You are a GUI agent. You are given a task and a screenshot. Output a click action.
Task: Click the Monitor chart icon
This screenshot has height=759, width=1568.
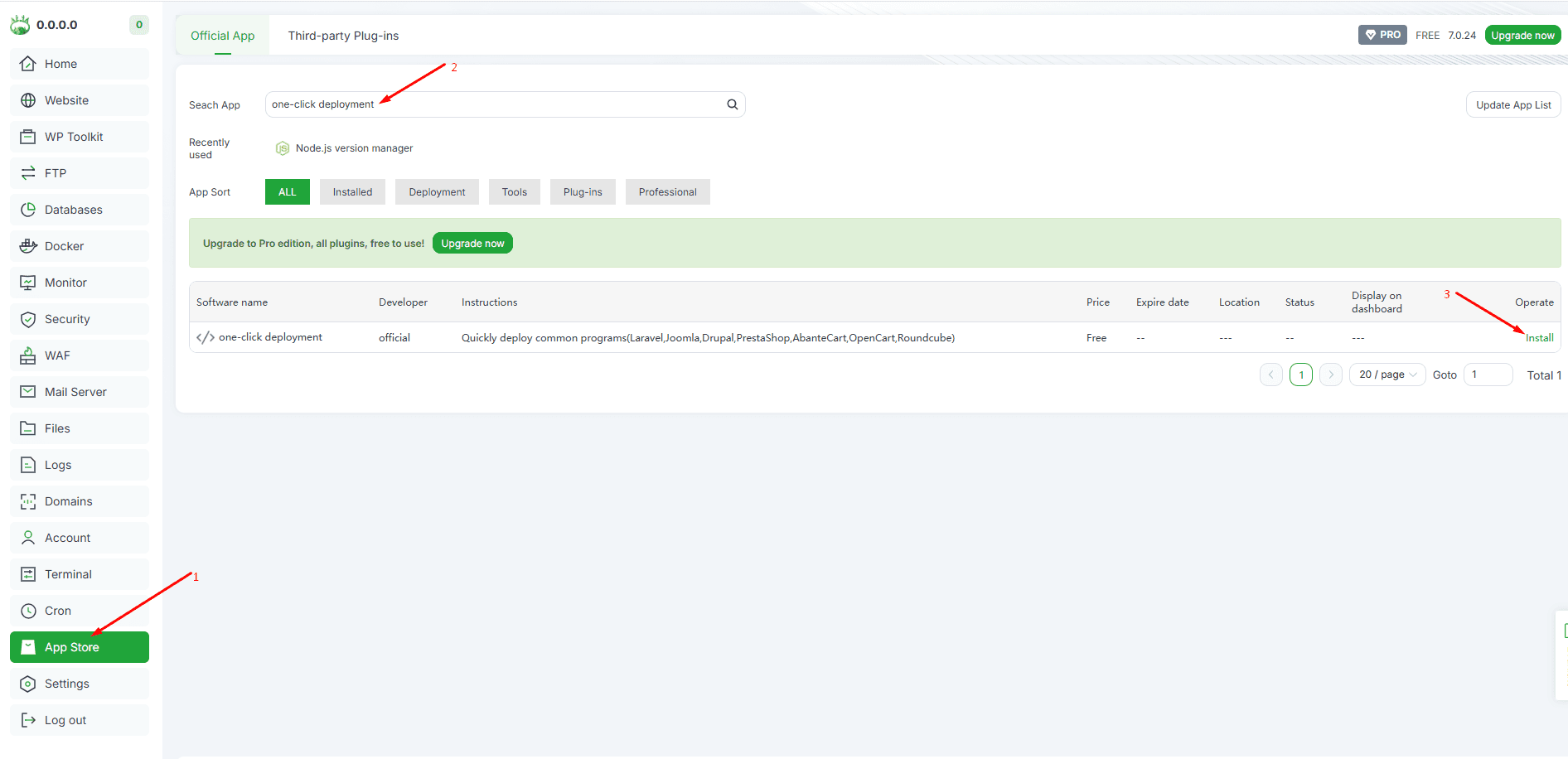(28, 283)
